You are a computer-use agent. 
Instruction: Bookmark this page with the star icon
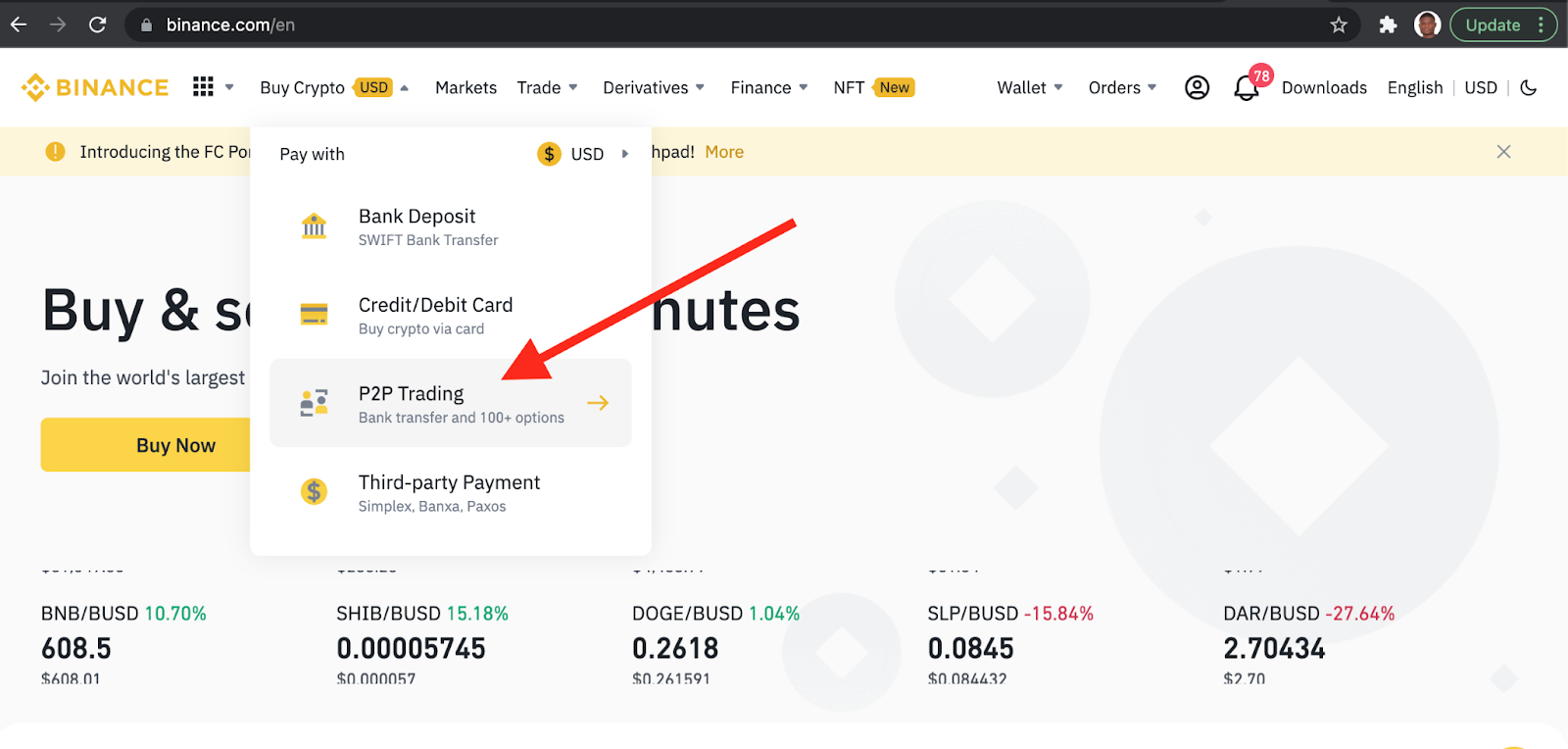[1339, 25]
